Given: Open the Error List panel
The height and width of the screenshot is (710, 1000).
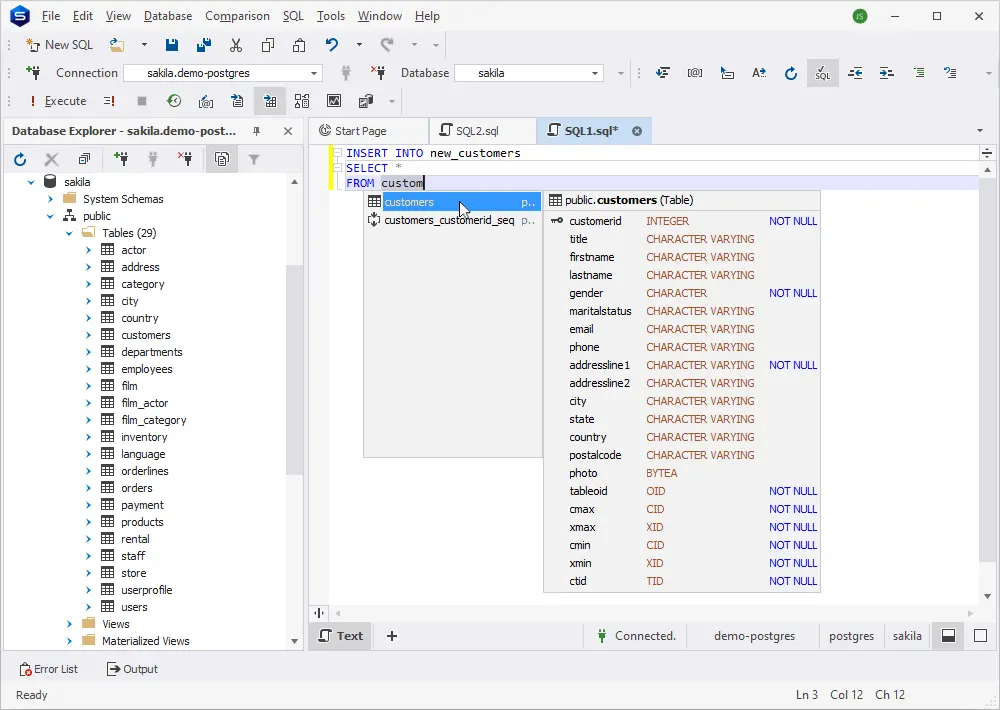Looking at the screenshot, I should click(48, 669).
